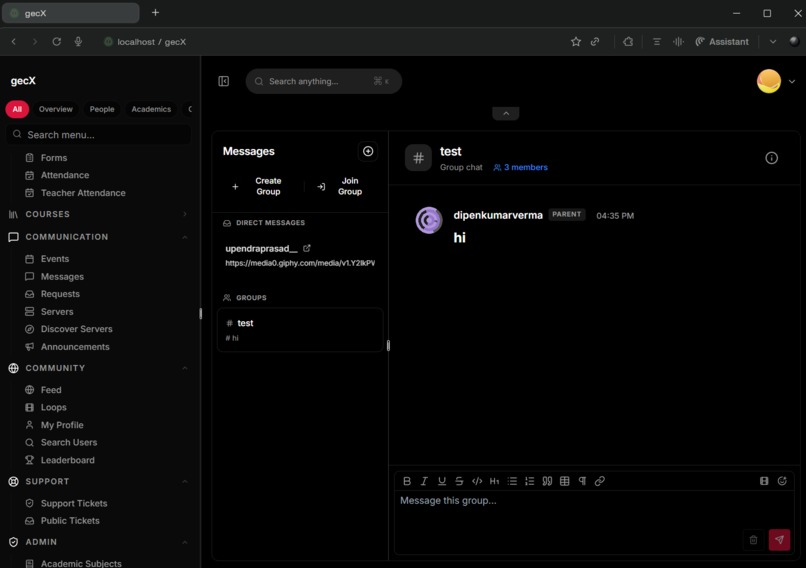Screen dimensions: 806x568
Task: Send the message with the red send button
Action: click(779, 540)
